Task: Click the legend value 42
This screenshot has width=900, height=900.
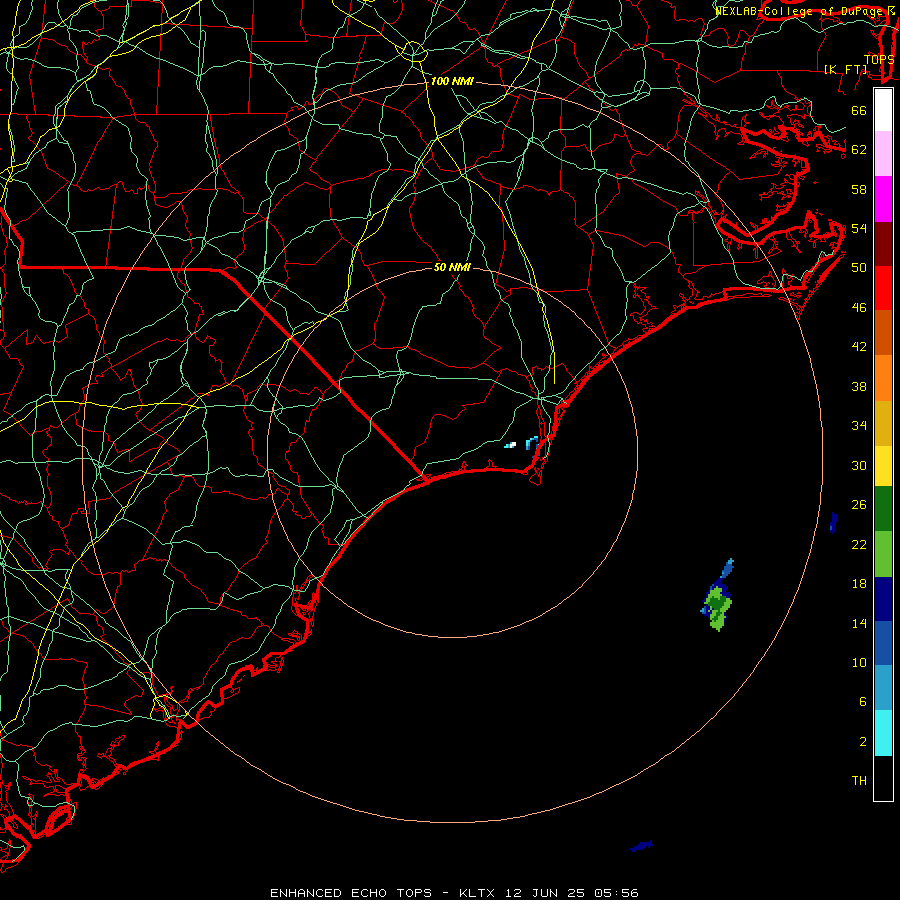Action: coord(859,347)
